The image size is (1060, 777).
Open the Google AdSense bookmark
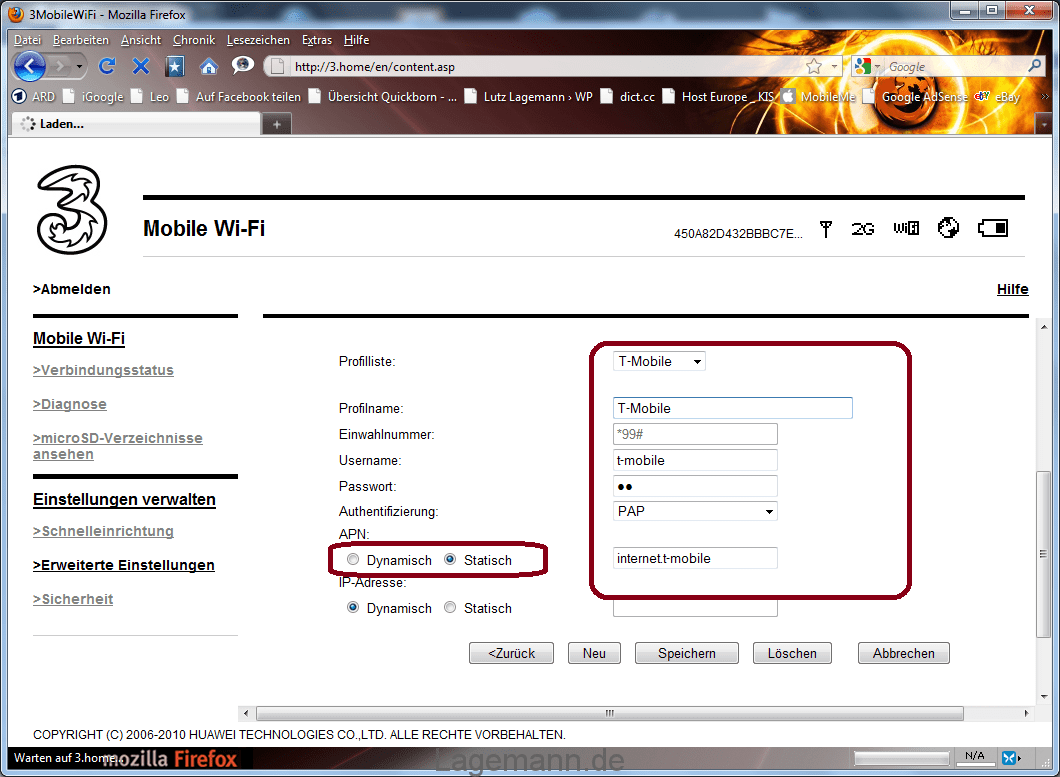point(917,97)
